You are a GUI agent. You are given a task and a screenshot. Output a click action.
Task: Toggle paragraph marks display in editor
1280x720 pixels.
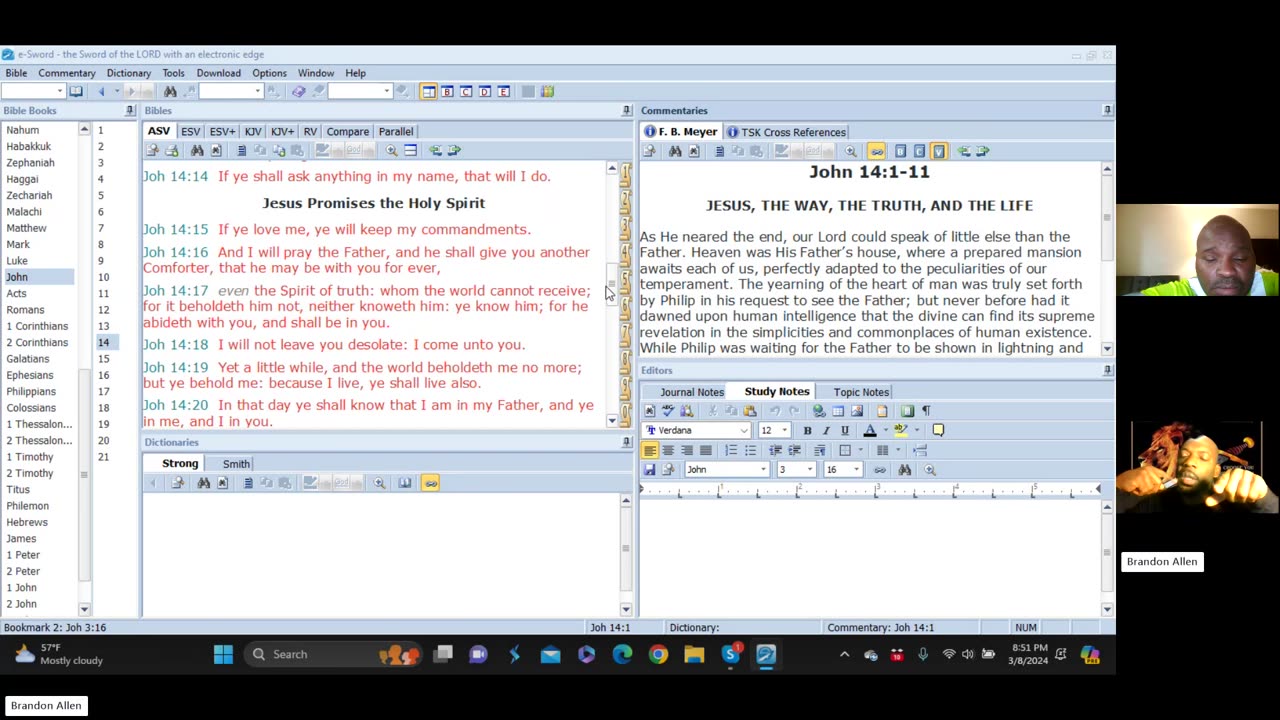(x=926, y=411)
